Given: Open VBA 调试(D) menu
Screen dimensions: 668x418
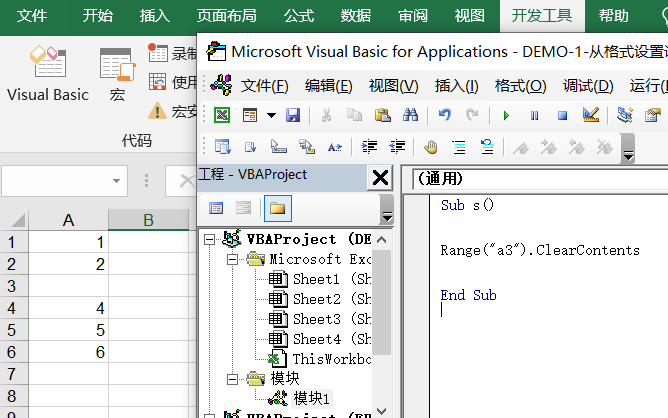Looking at the screenshot, I should pos(588,86).
